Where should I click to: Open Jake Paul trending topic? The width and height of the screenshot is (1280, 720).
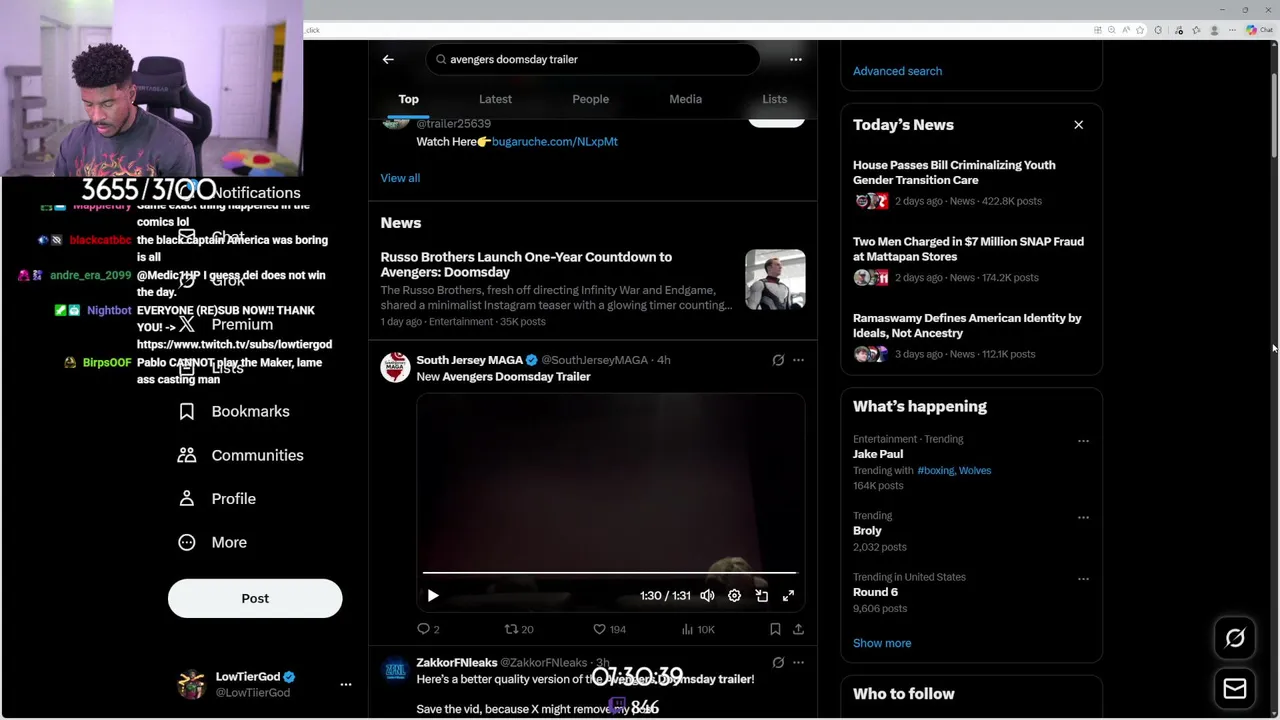[878, 454]
